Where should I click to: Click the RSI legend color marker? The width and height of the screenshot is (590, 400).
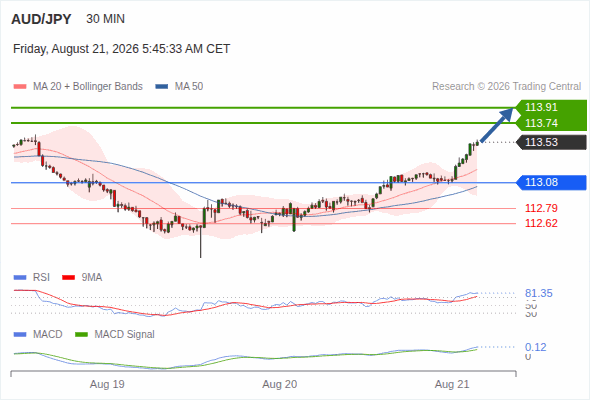pyautogui.click(x=20, y=278)
